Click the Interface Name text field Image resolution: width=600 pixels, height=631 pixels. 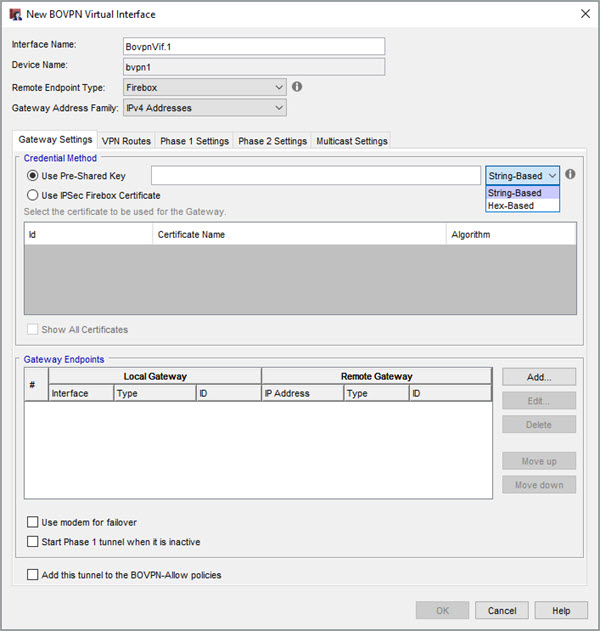tap(252, 46)
